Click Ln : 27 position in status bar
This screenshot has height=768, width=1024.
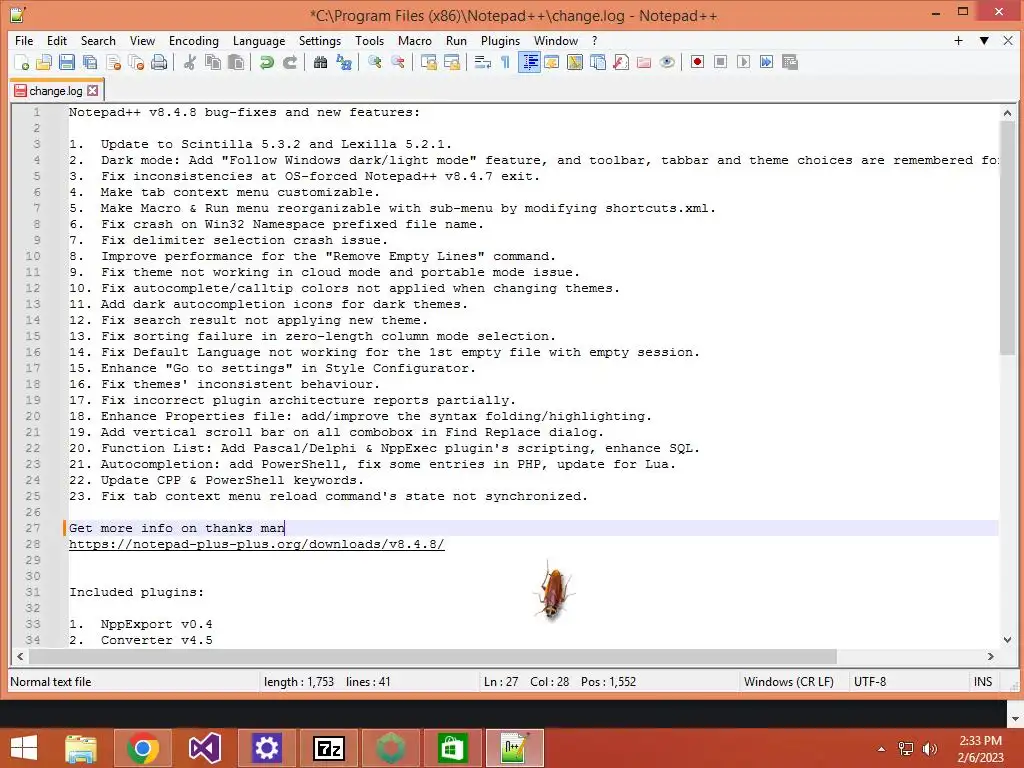tap(501, 682)
